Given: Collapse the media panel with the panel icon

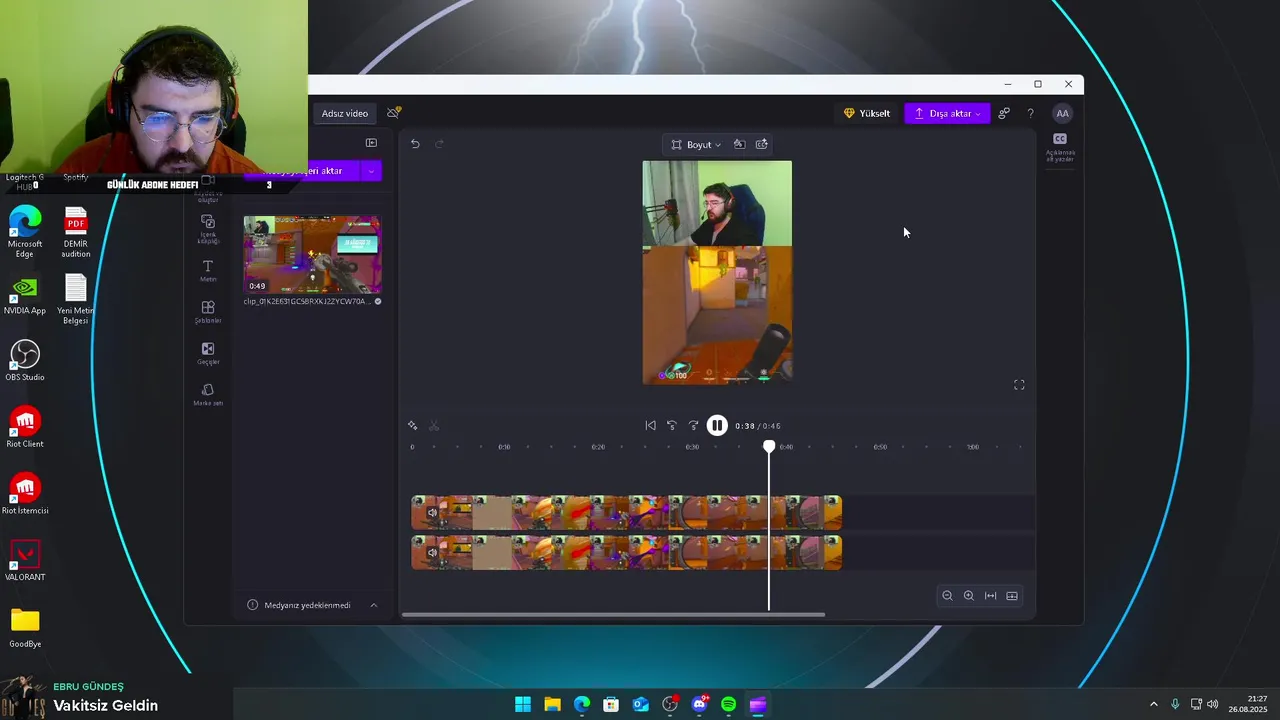Looking at the screenshot, I should pyautogui.click(x=371, y=143).
